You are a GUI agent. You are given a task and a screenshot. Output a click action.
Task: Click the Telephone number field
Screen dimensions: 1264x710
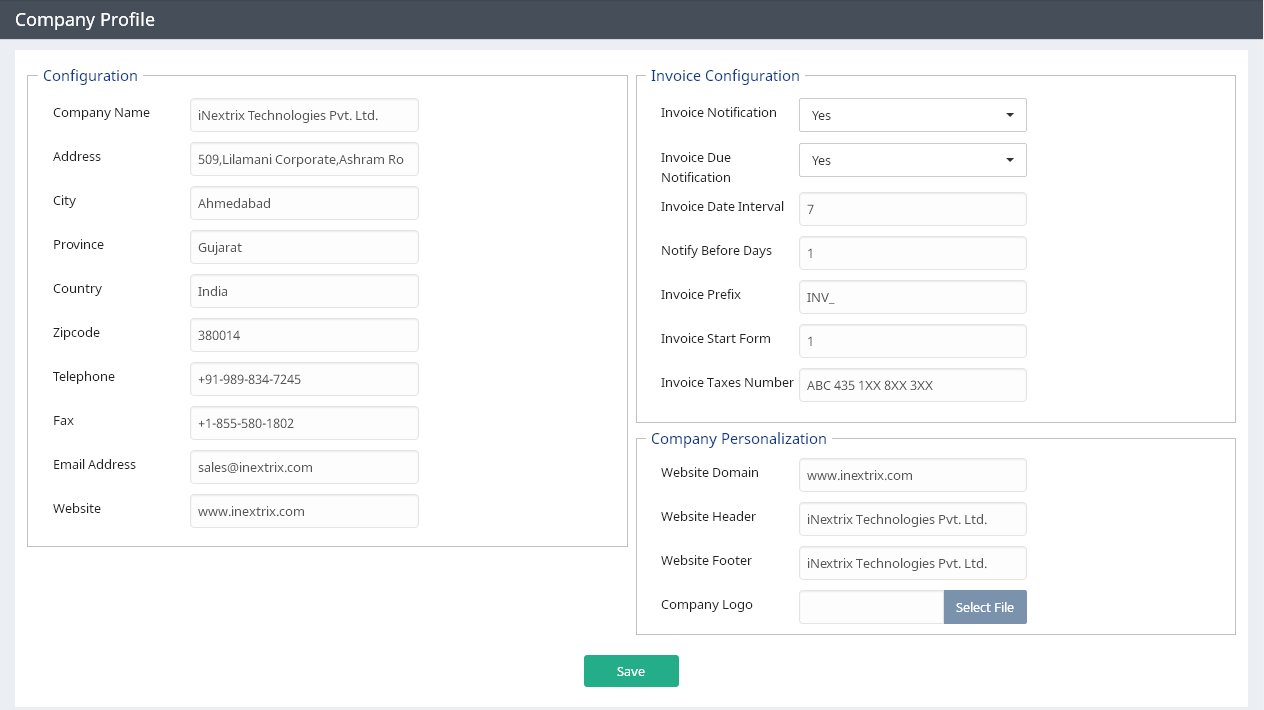pos(304,379)
